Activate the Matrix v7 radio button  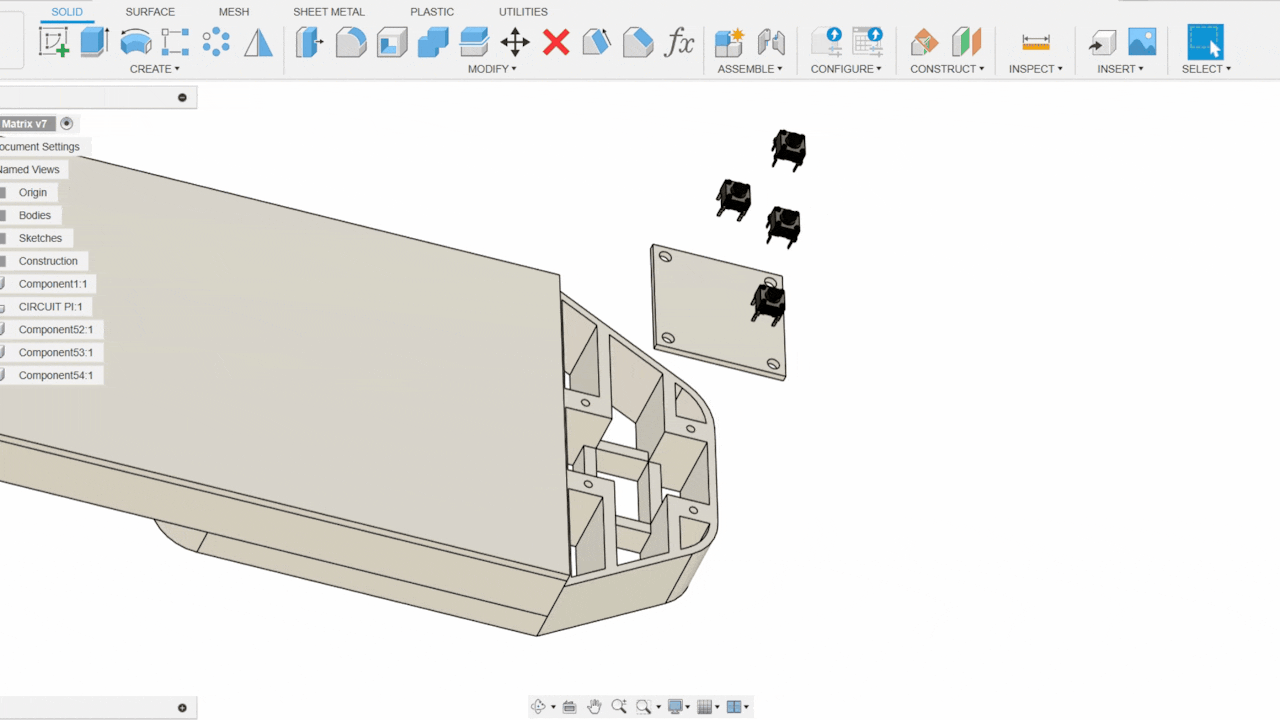pyautogui.click(x=67, y=124)
